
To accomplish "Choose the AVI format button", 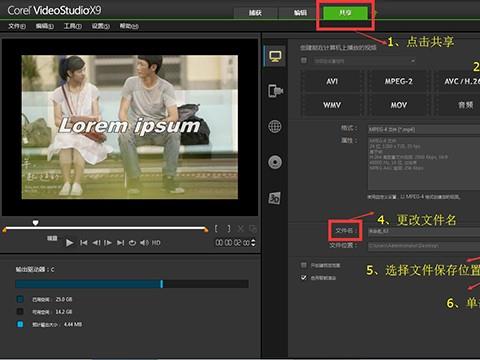I will pos(332,81).
